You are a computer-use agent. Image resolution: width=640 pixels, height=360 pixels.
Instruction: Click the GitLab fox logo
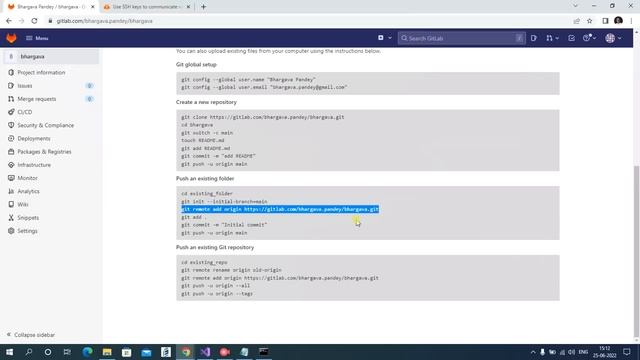(x=11, y=38)
